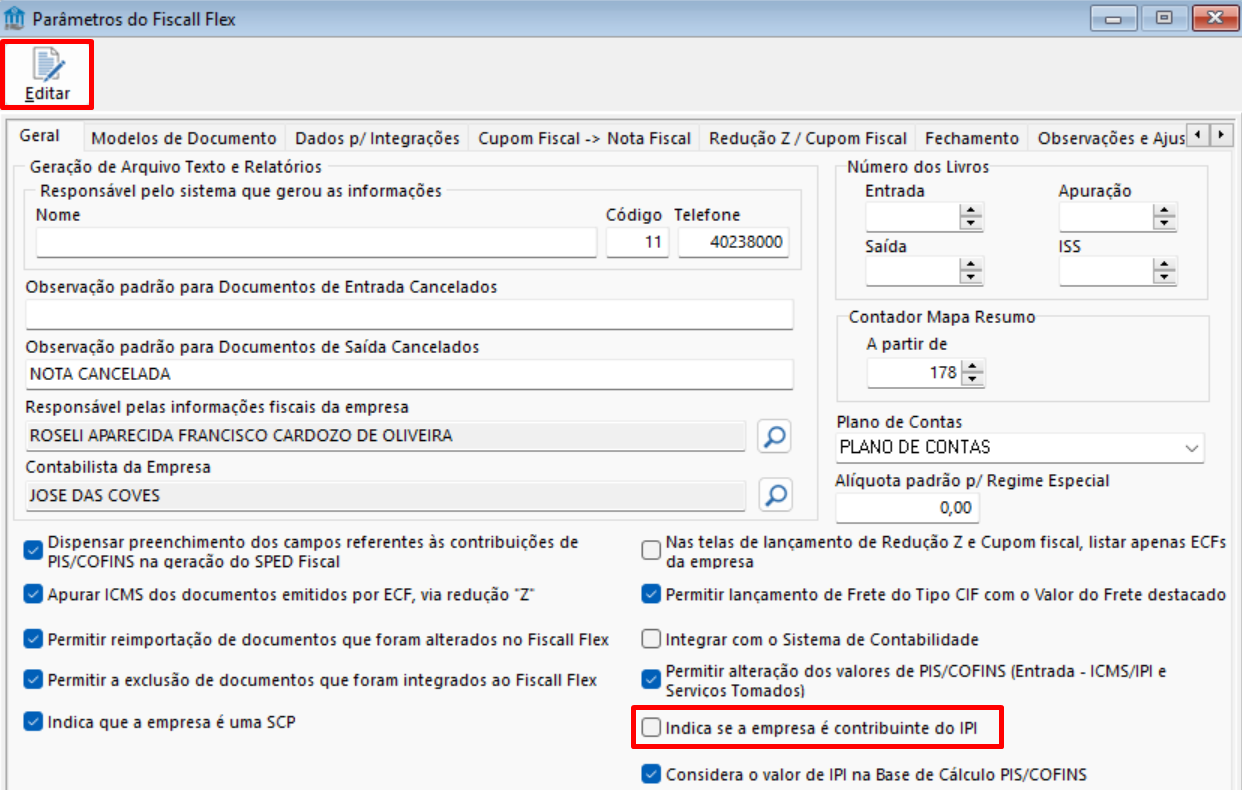
Task: Click the Editar toolbar icon
Action: (48, 75)
